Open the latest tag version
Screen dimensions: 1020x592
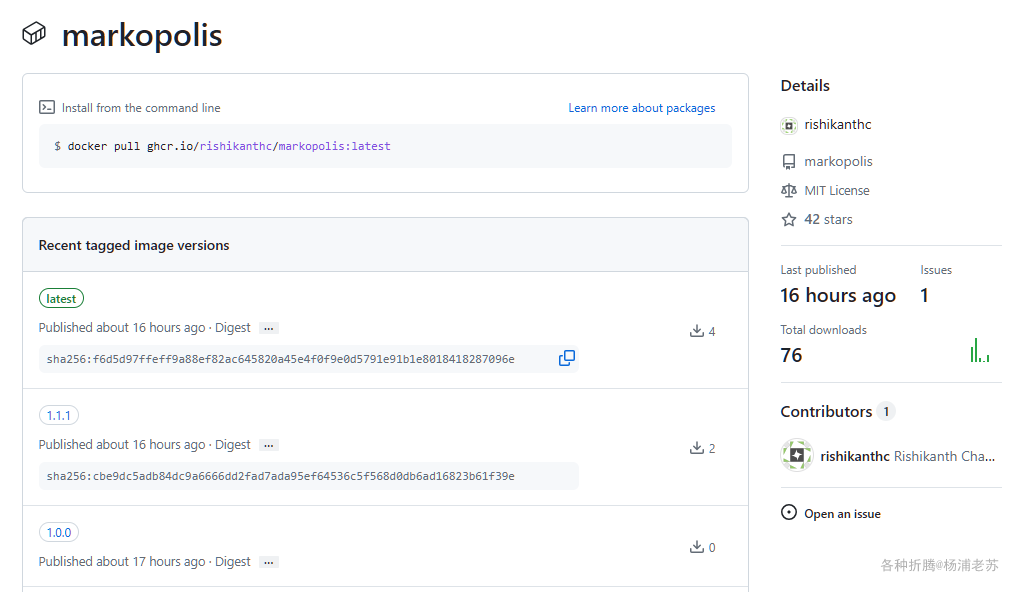pyautogui.click(x=61, y=298)
